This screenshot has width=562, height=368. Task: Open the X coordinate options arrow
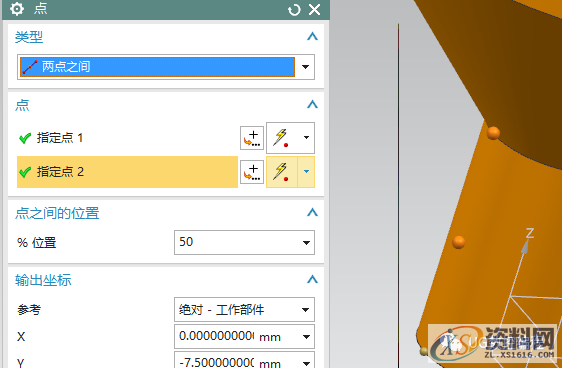306,337
